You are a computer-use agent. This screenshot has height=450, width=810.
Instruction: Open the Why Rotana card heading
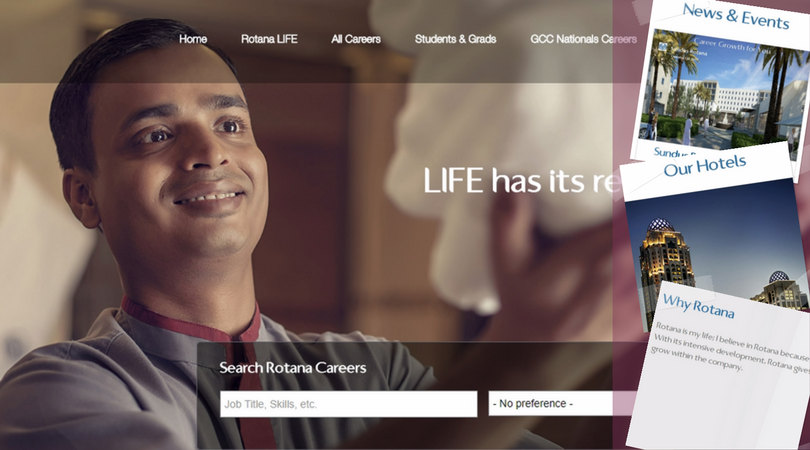click(x=698, y=306)
